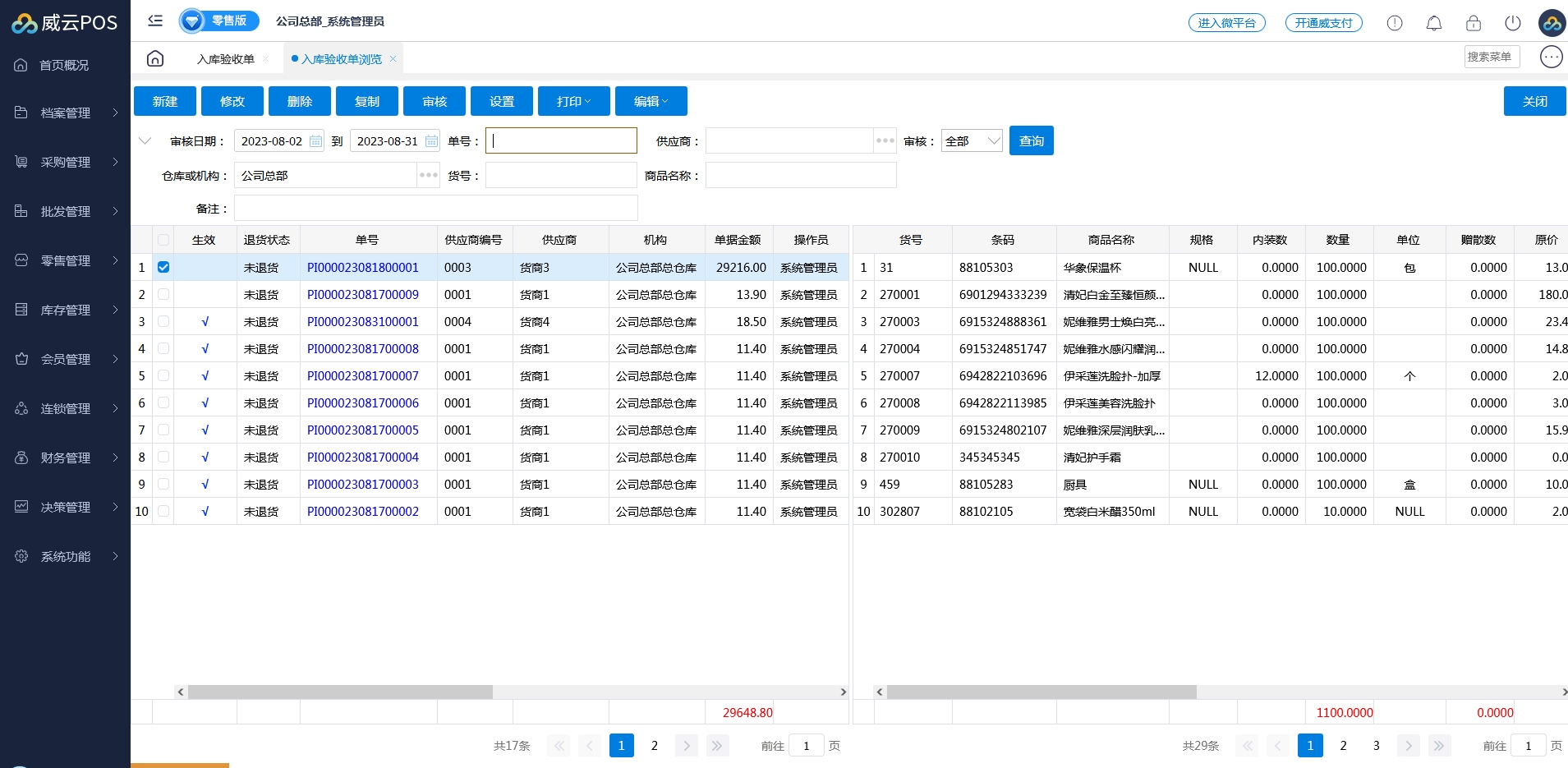Click the 查询 search button
This screenshot has height=768, width=1568.
[1031, 141]
